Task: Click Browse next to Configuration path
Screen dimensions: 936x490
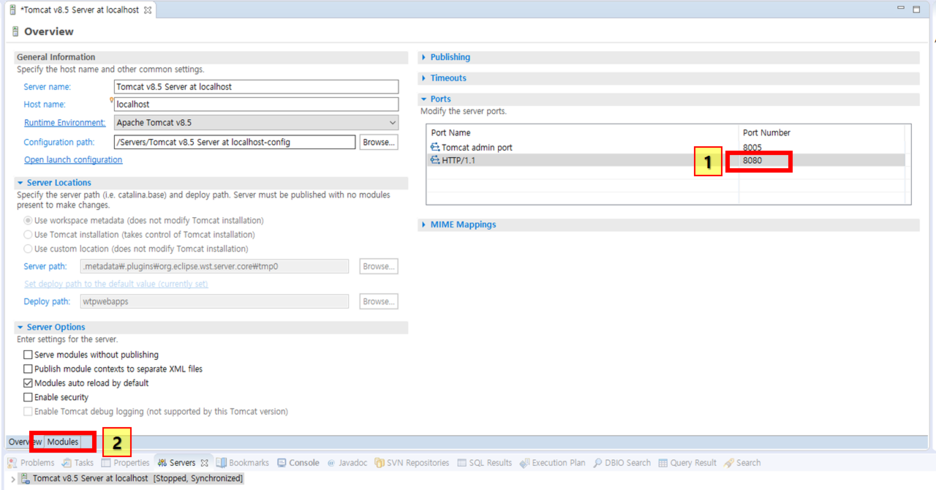Action: point(378,142)
